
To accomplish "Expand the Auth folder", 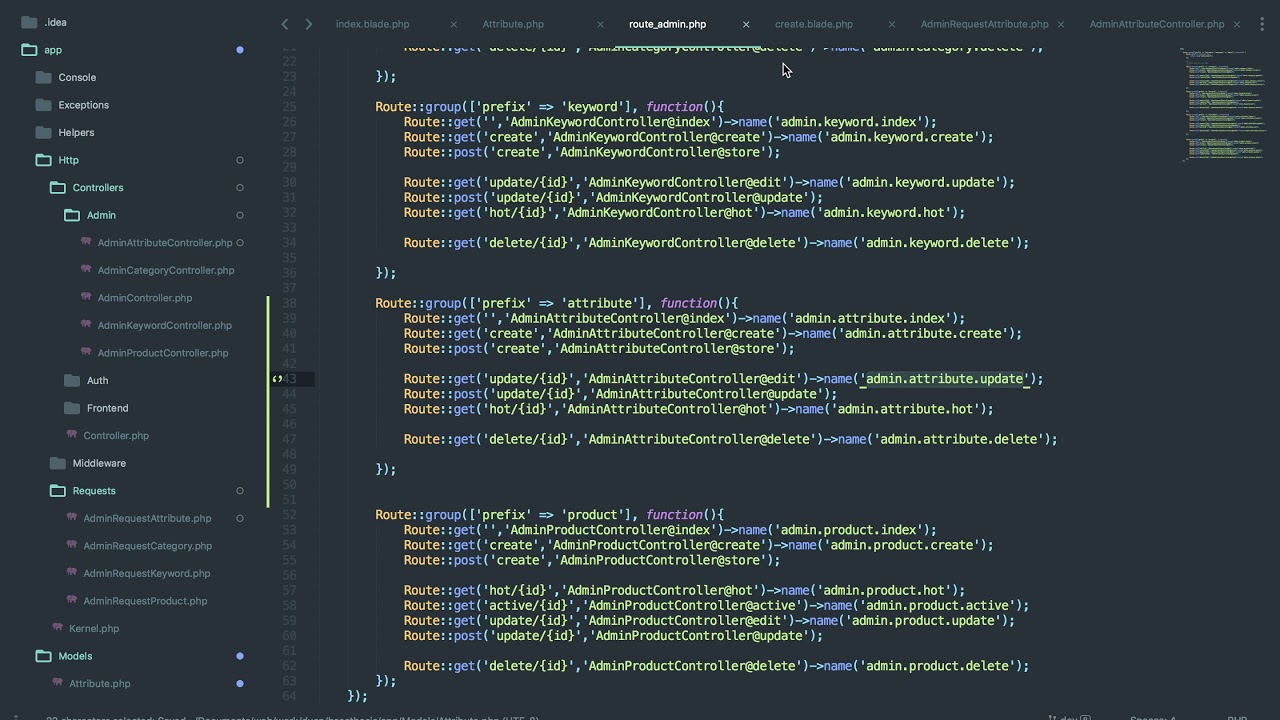I will pyautogui.click(x=71, y=380).
